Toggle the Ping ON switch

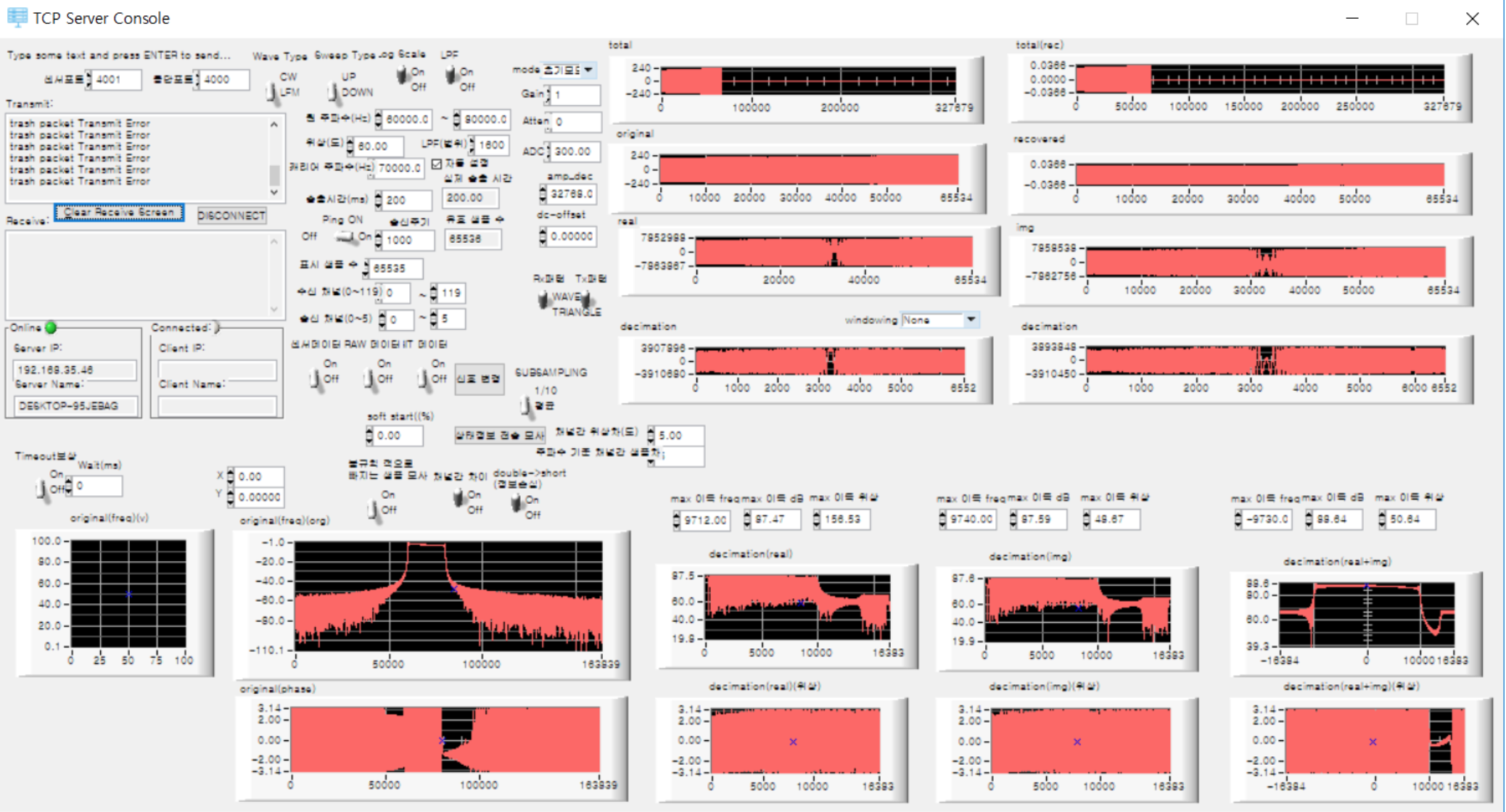point(345,237)
